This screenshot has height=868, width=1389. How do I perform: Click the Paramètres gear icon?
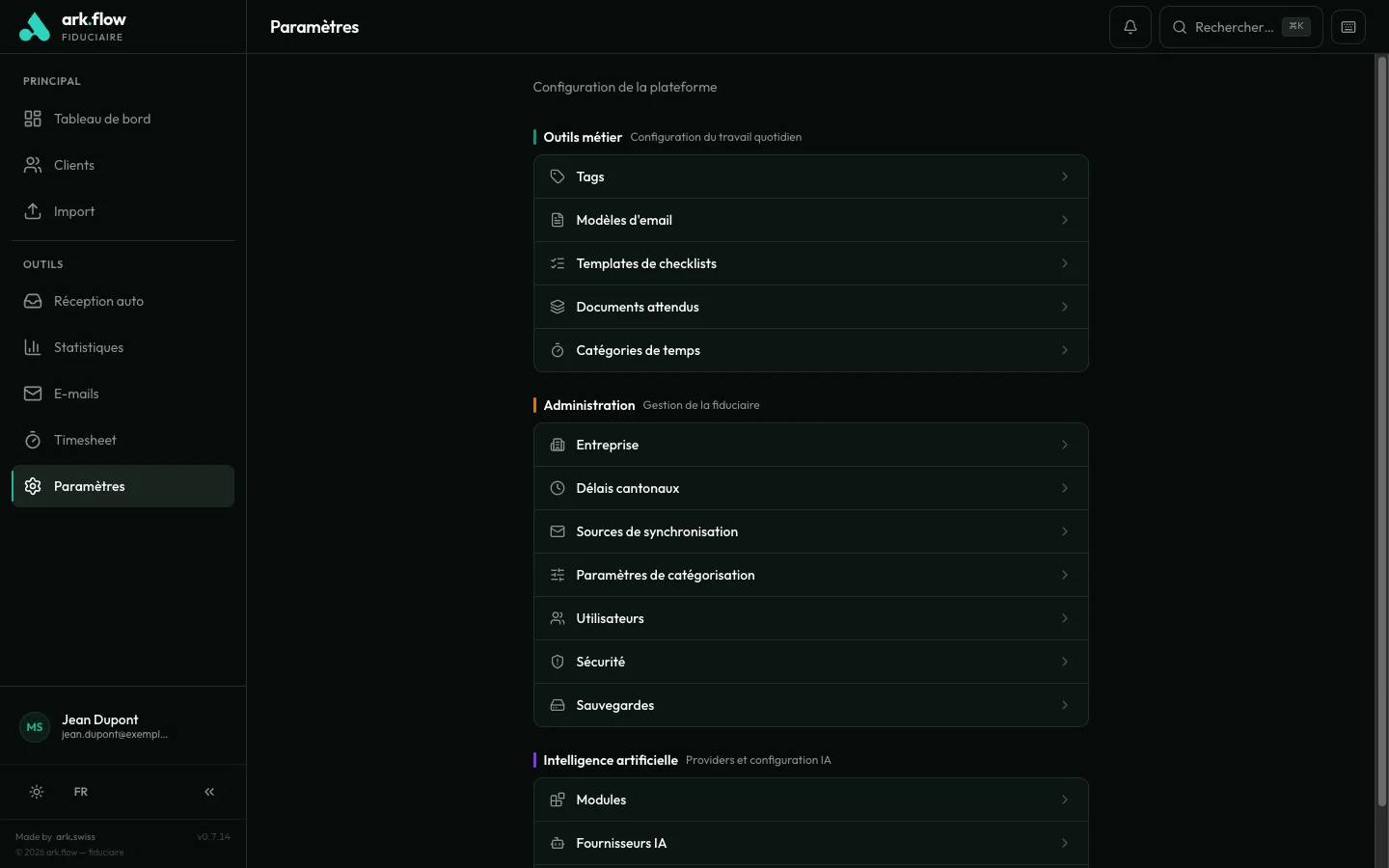[x=33, y=486]
